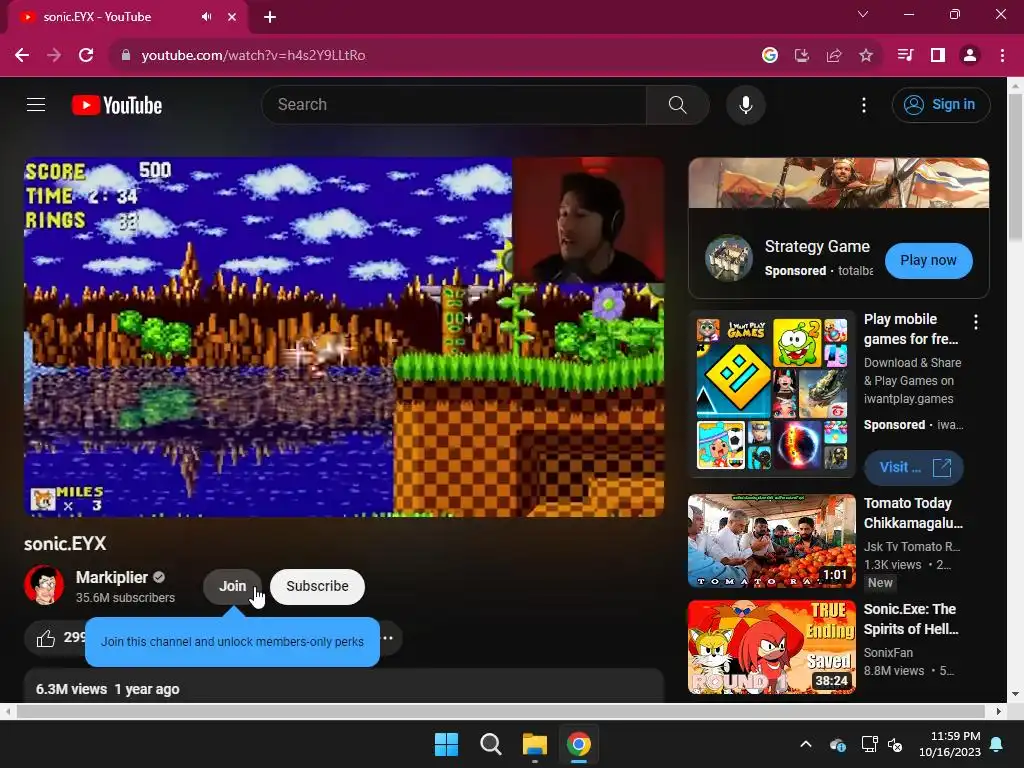Viewport: 1024px width, 768px height.
Task: Open OneDrive cloud tray icon
Action: click(x=838, y=744)
